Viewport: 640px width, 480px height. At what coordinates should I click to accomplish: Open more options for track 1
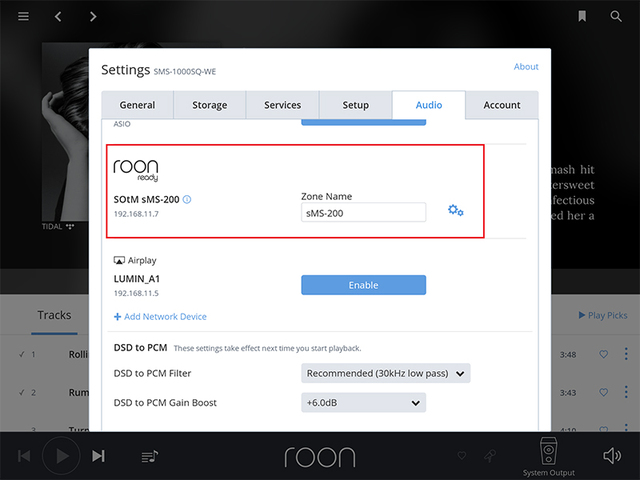pos(626,354)
